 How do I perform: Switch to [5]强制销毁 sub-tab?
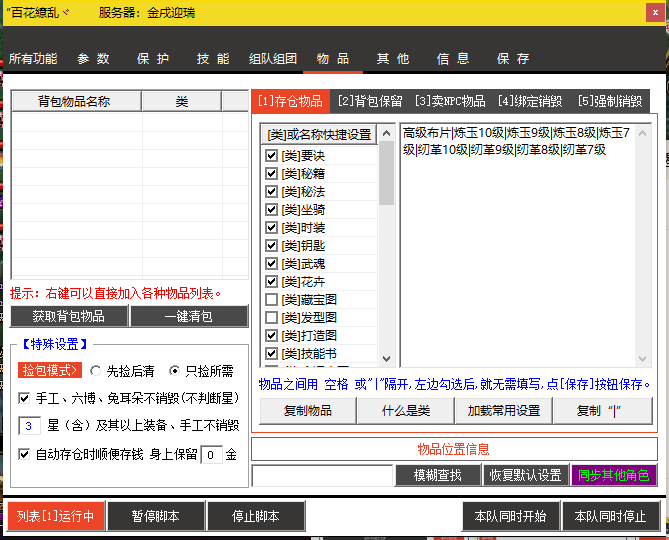(610, 101)
